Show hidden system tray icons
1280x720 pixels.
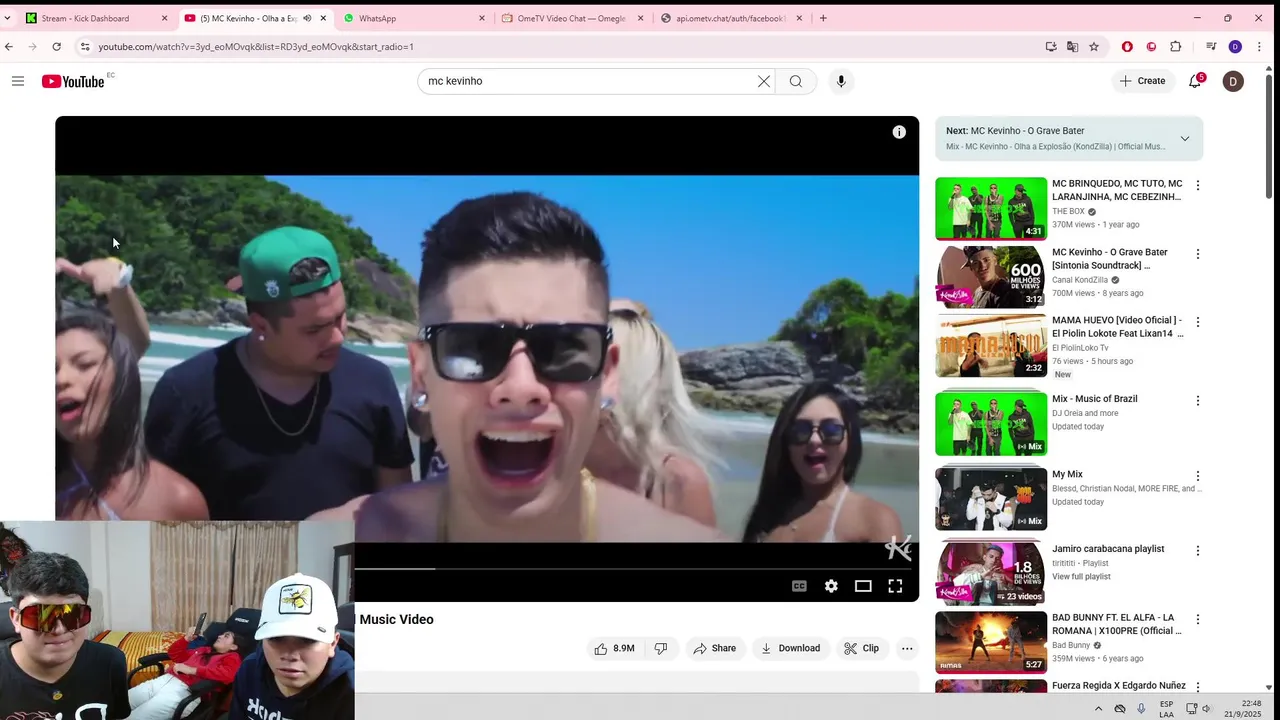point(1098,709)
